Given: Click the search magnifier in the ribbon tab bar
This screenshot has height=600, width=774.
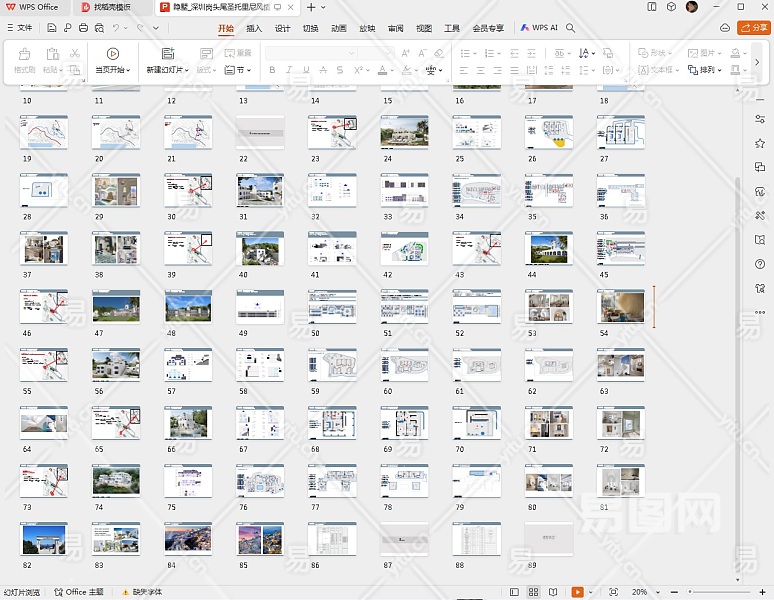Looking at the screenshot, I should tap(571, 28).
